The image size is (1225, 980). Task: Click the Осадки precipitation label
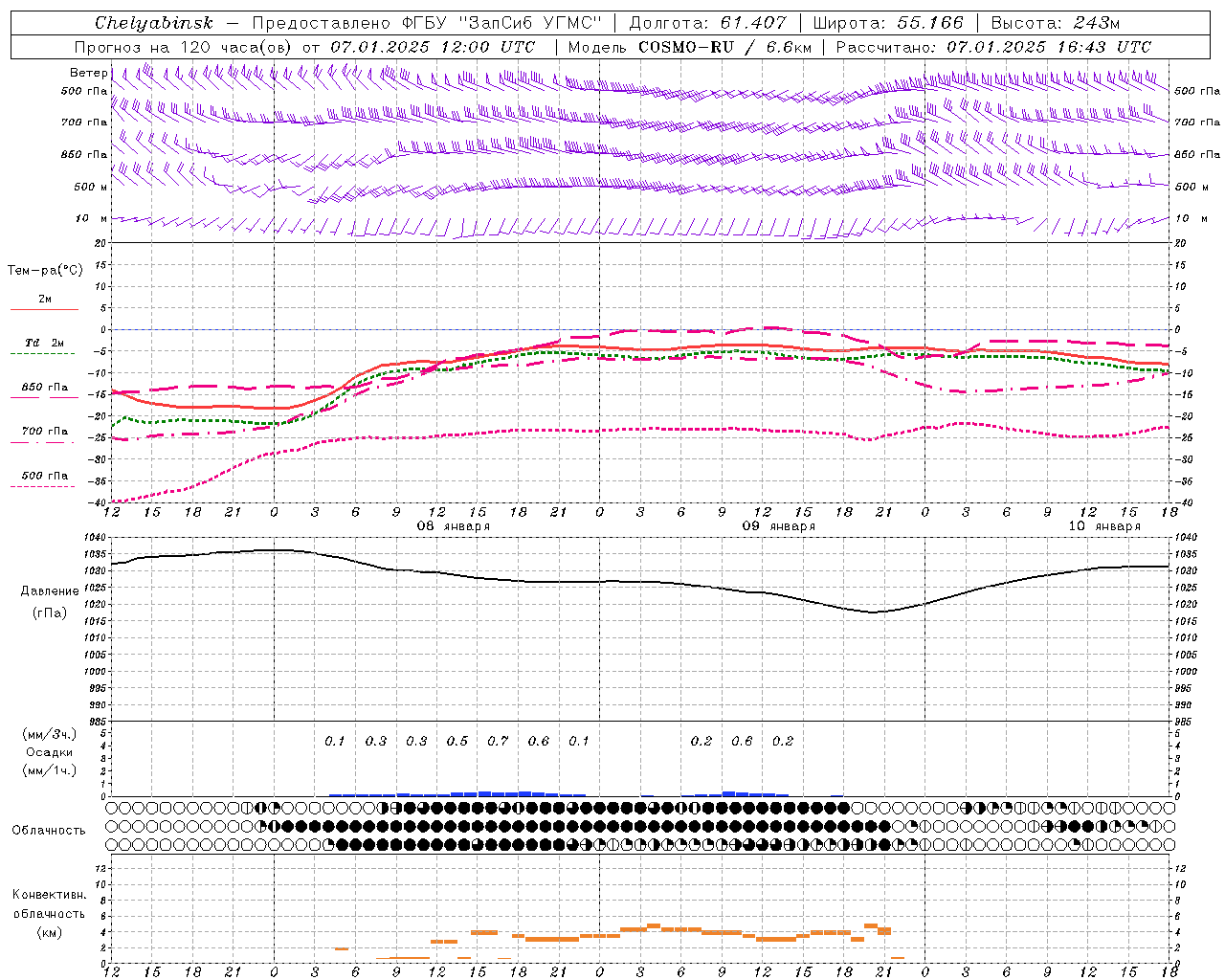(50, 752)
